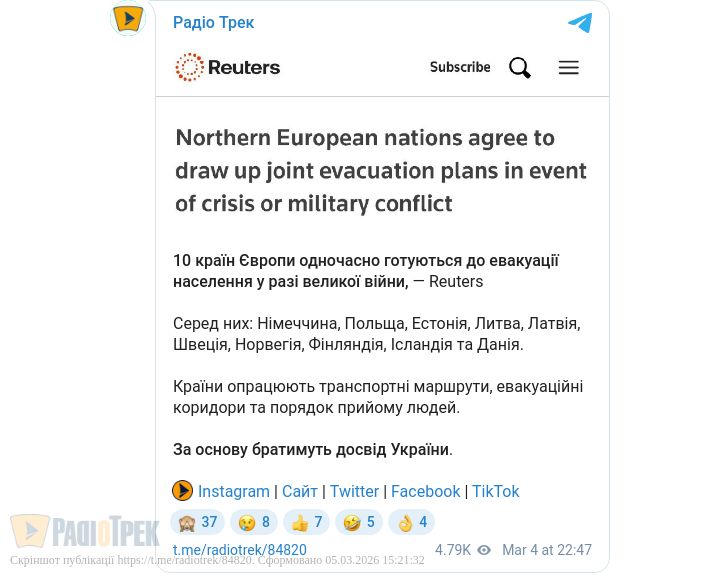Open the TikTok link
Screen dimensions: 720x578
pos(496,491)
